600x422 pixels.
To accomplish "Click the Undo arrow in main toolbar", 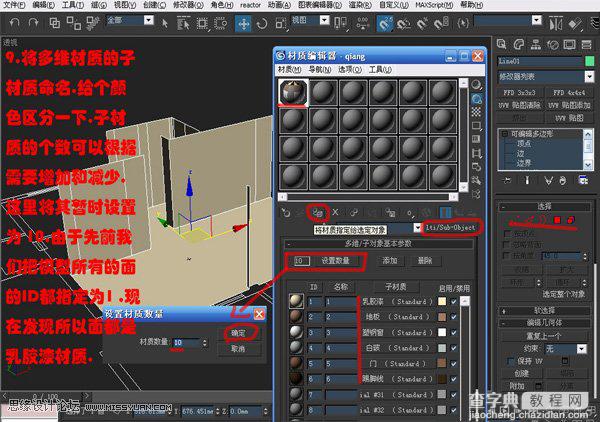I will click(x=15, y=23).
